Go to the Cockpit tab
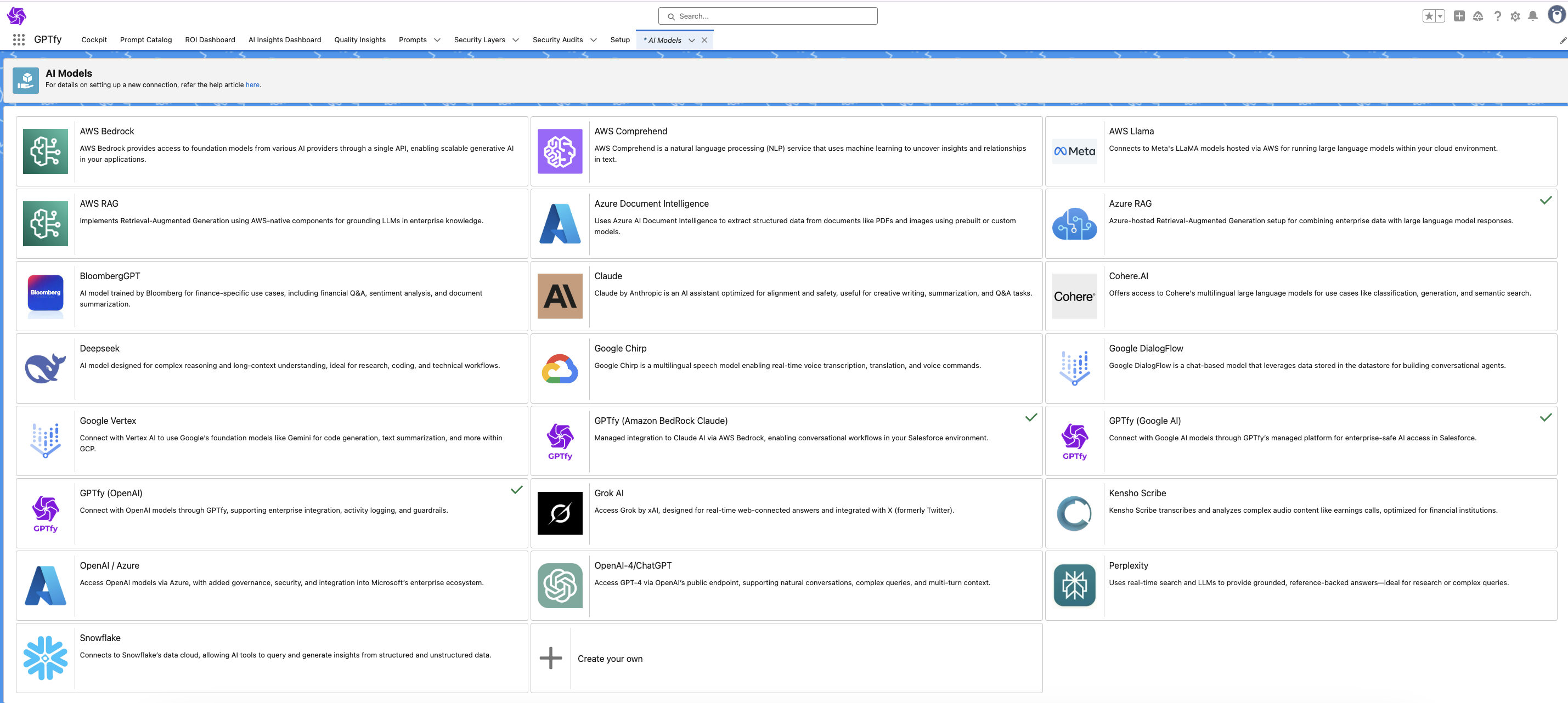 pyautogui.click(x=94, y=40)
